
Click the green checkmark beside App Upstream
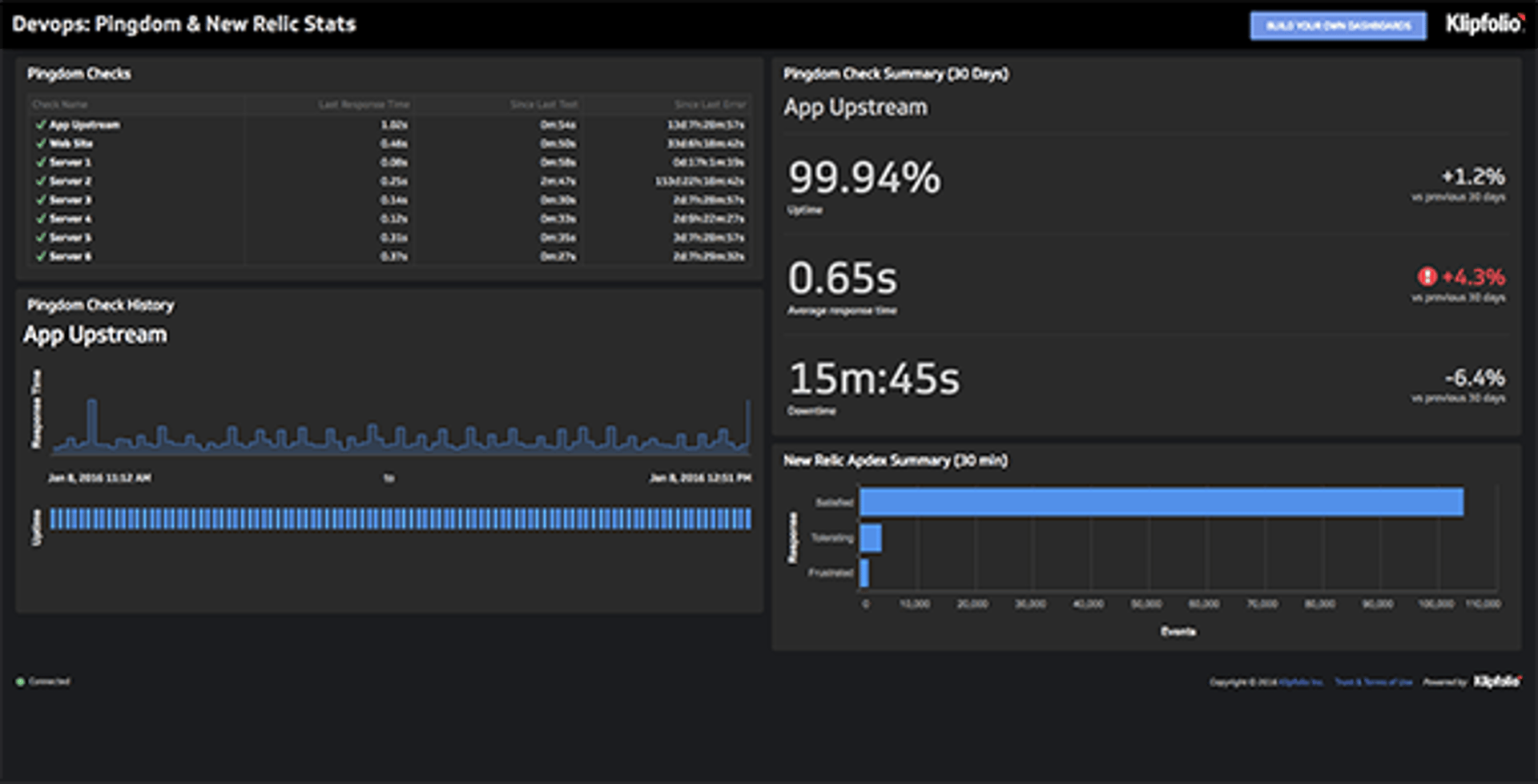40,125
